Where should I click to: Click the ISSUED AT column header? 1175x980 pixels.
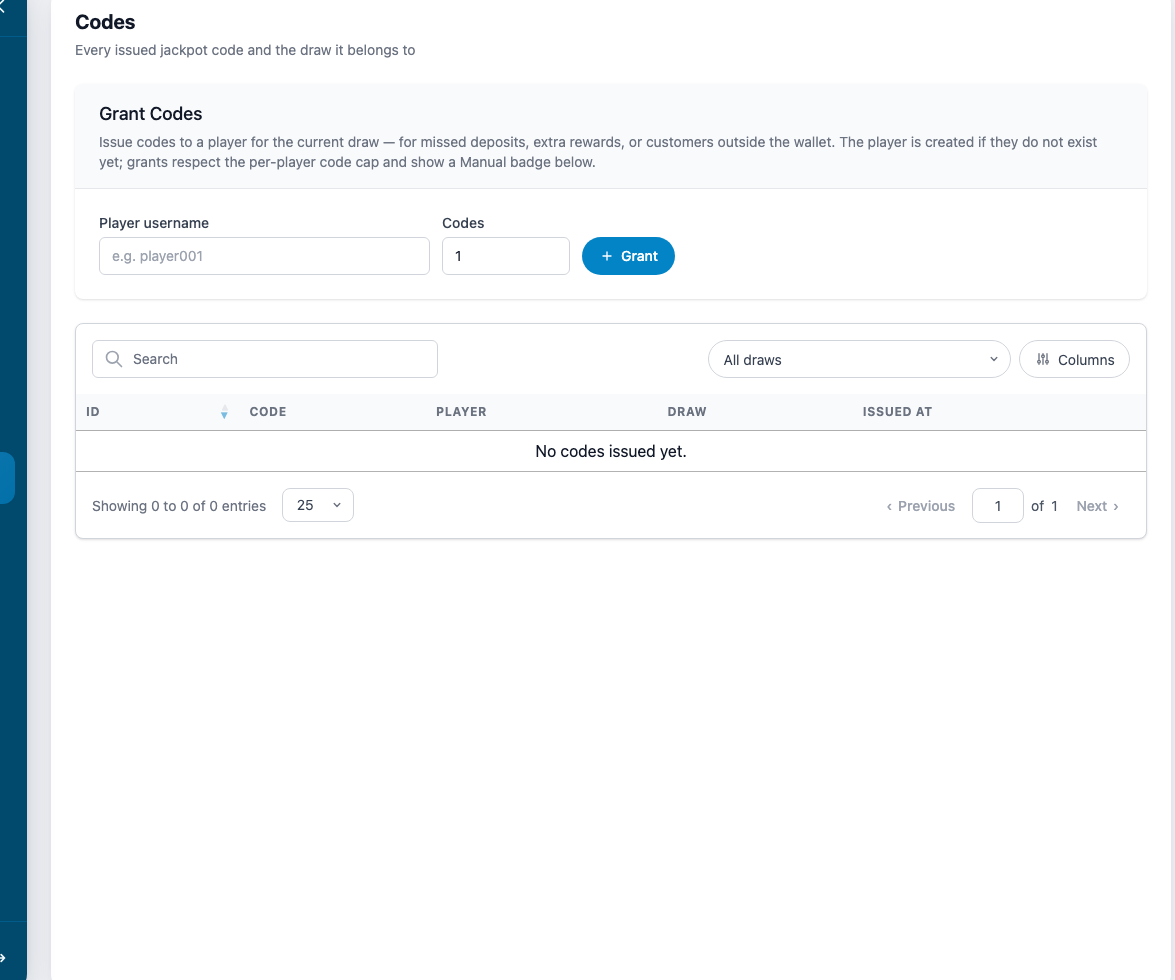[897, 411]
